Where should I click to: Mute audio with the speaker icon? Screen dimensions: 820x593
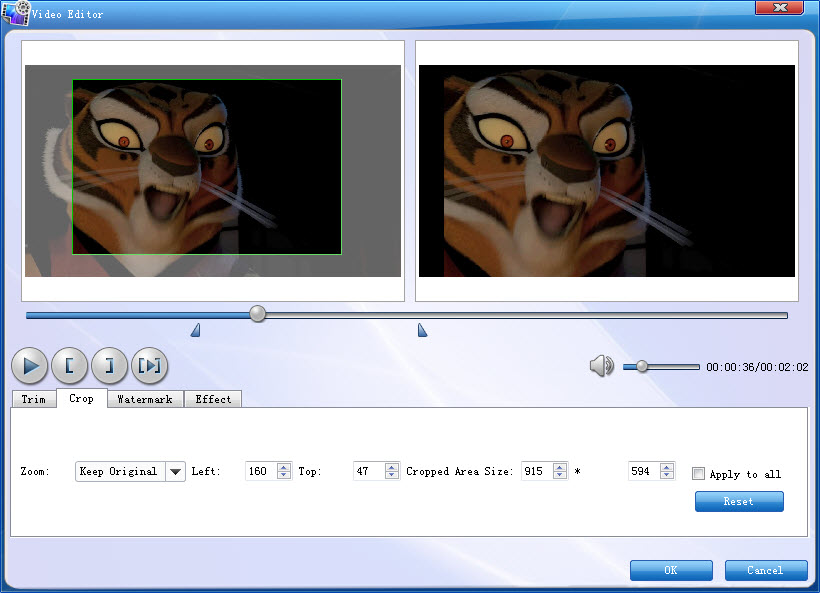[601, 366]
